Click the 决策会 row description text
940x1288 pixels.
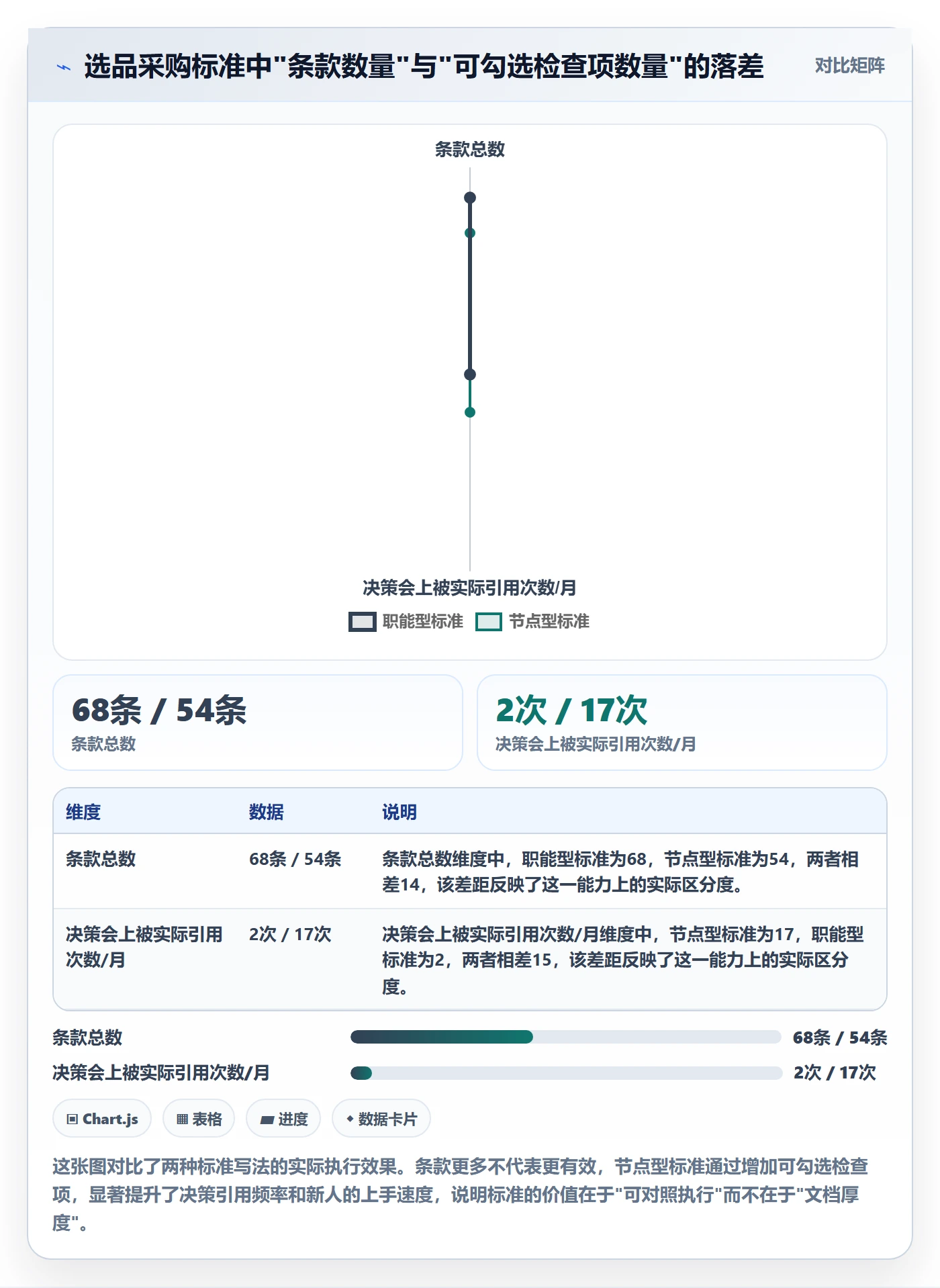623,960
